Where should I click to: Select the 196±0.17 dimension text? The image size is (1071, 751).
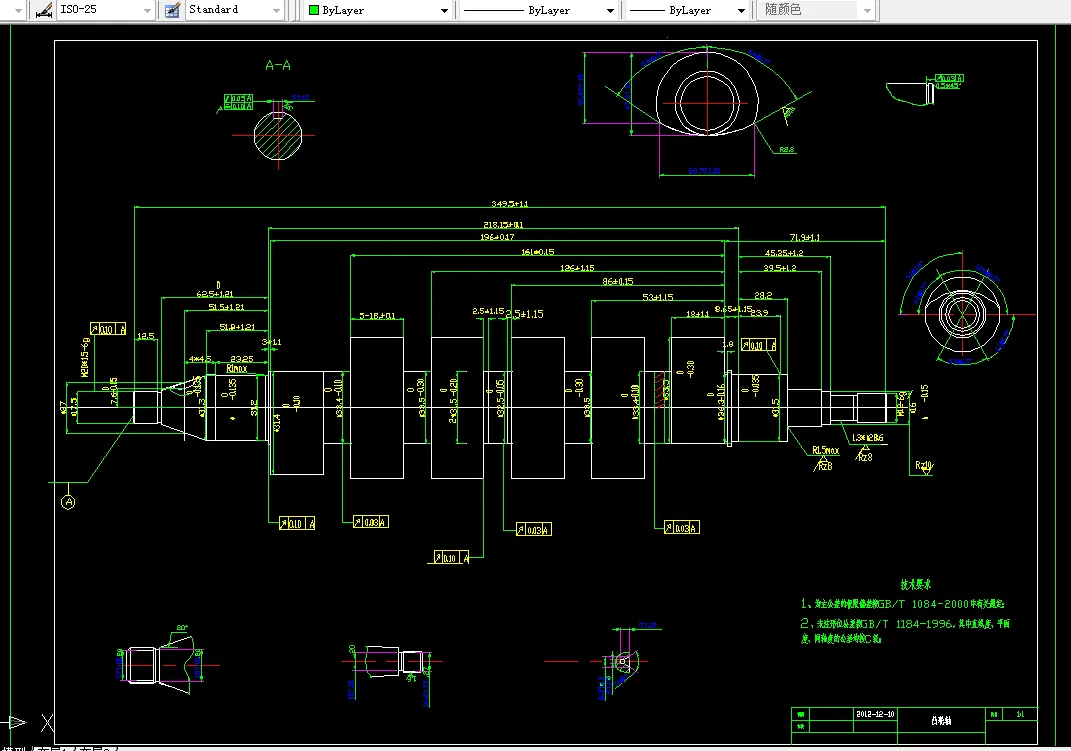[x=497, y=237]
